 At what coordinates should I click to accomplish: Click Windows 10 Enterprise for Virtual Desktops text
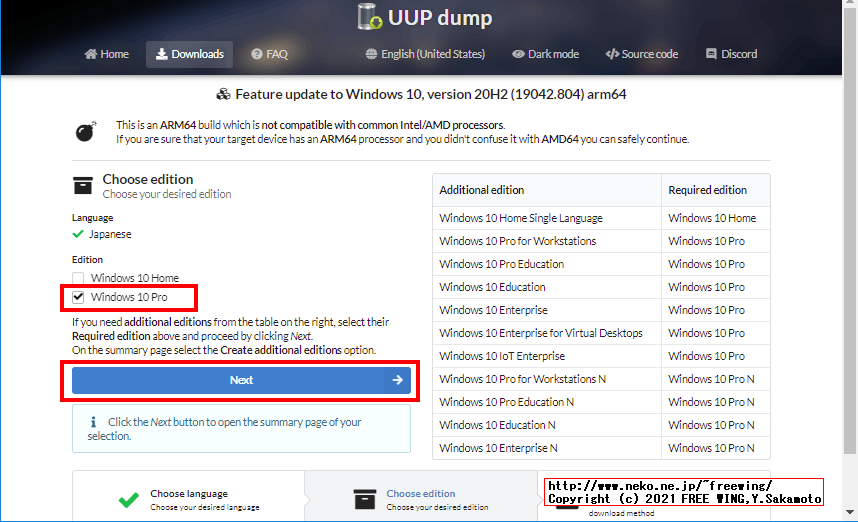click(541, 333)
